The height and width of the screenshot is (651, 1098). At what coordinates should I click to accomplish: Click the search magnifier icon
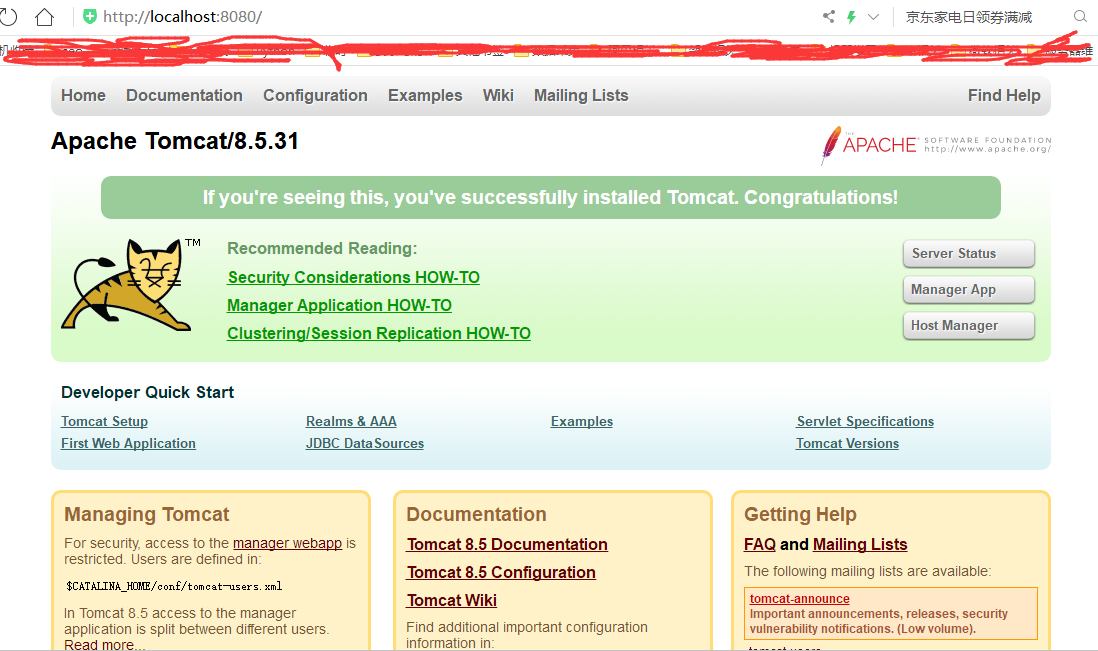[1080, 17]
